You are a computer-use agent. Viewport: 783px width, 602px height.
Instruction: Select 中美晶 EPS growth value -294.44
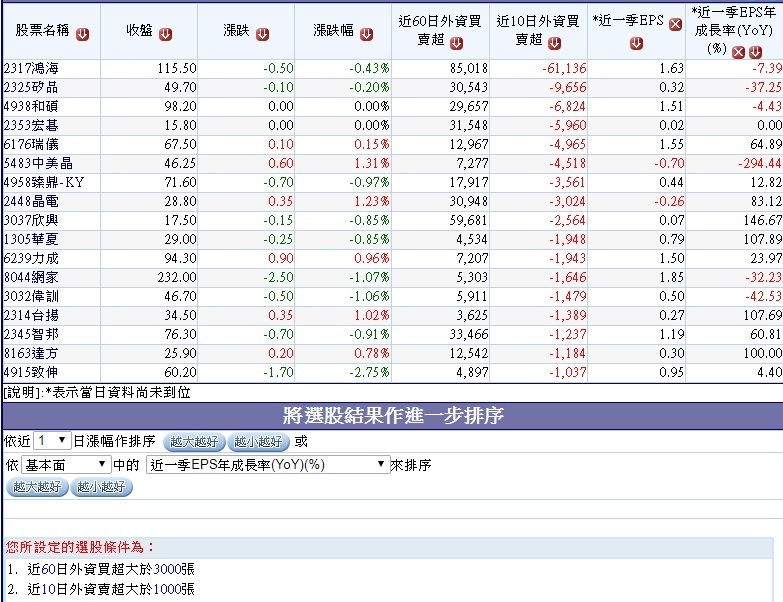coord(760,163)
